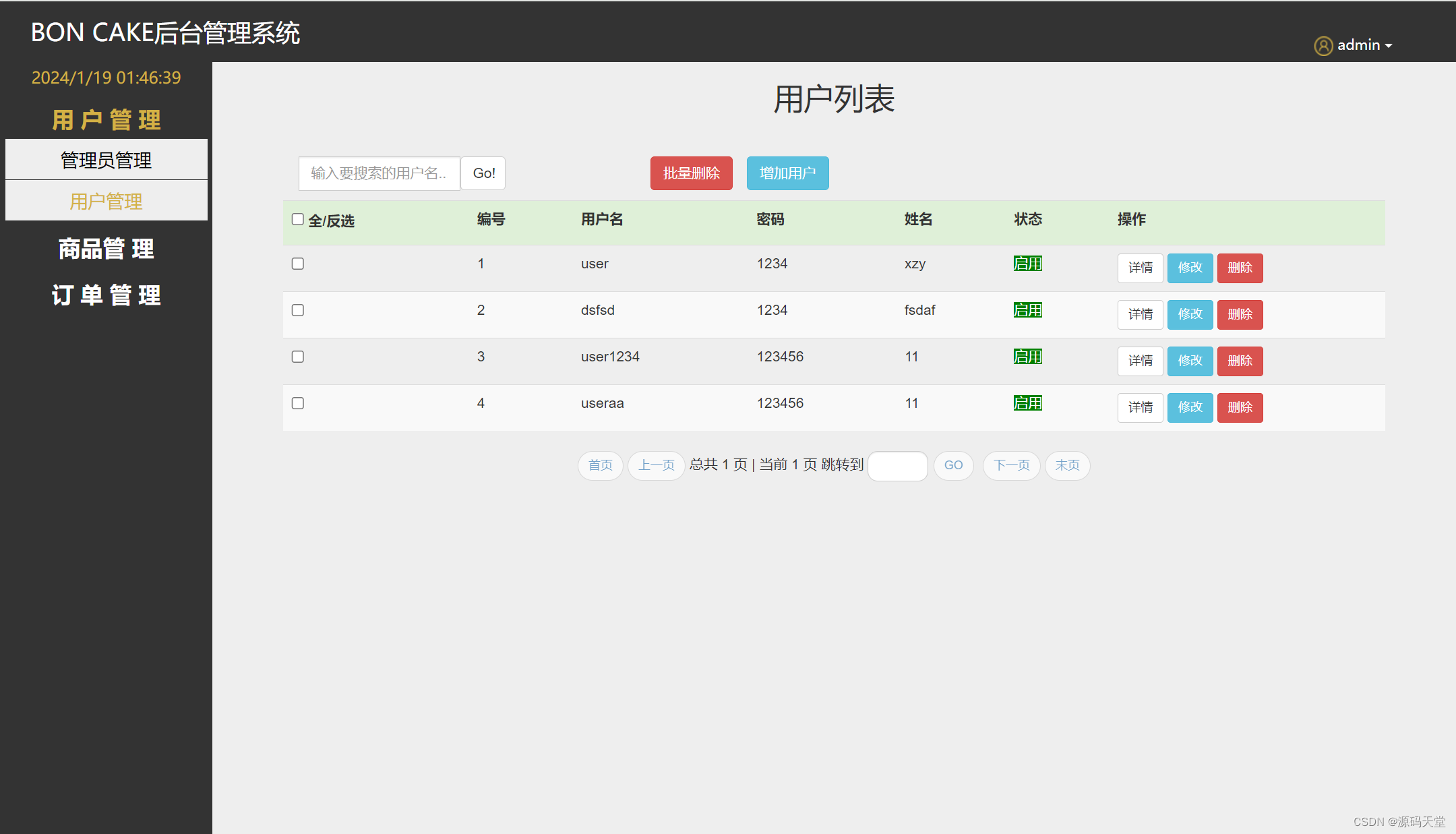The height and width of the screenshot is (834, 1456).
Task: Click the 批量删除 button
Action: tap(692, 173)
